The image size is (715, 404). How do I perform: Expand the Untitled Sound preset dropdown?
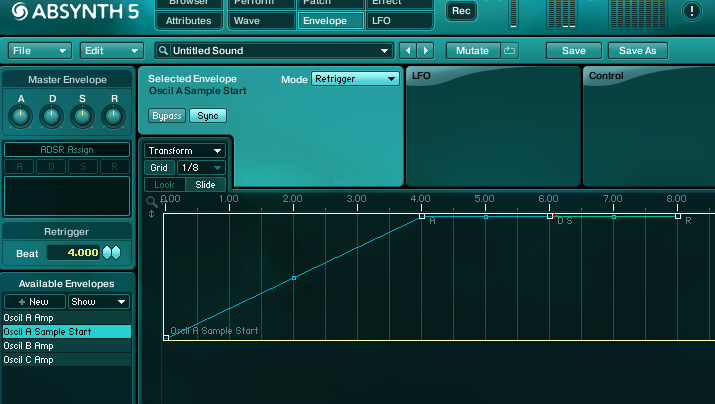(x=384, y=51)
